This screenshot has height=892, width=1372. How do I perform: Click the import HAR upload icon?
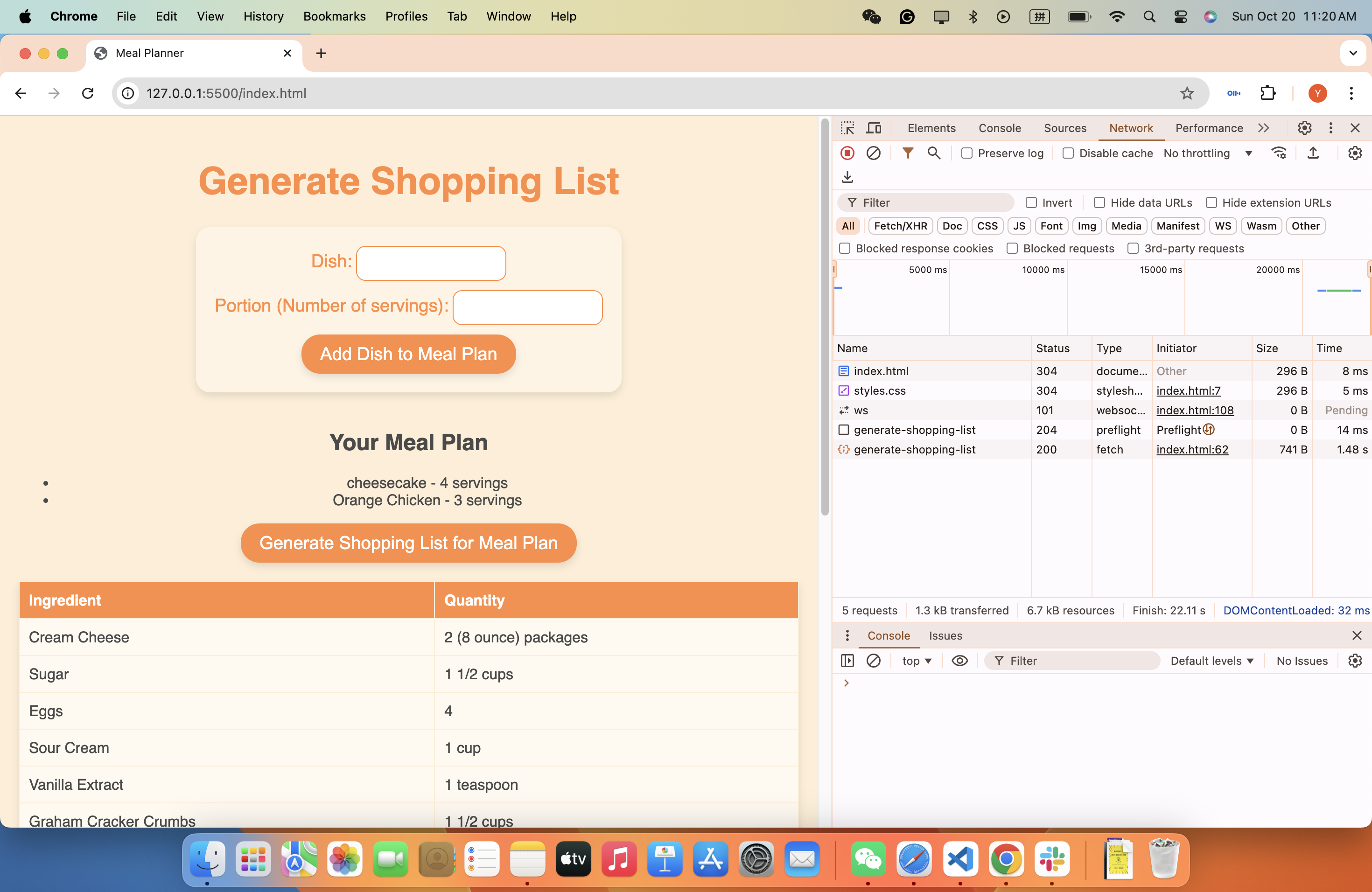click(x=1313, y=153)
